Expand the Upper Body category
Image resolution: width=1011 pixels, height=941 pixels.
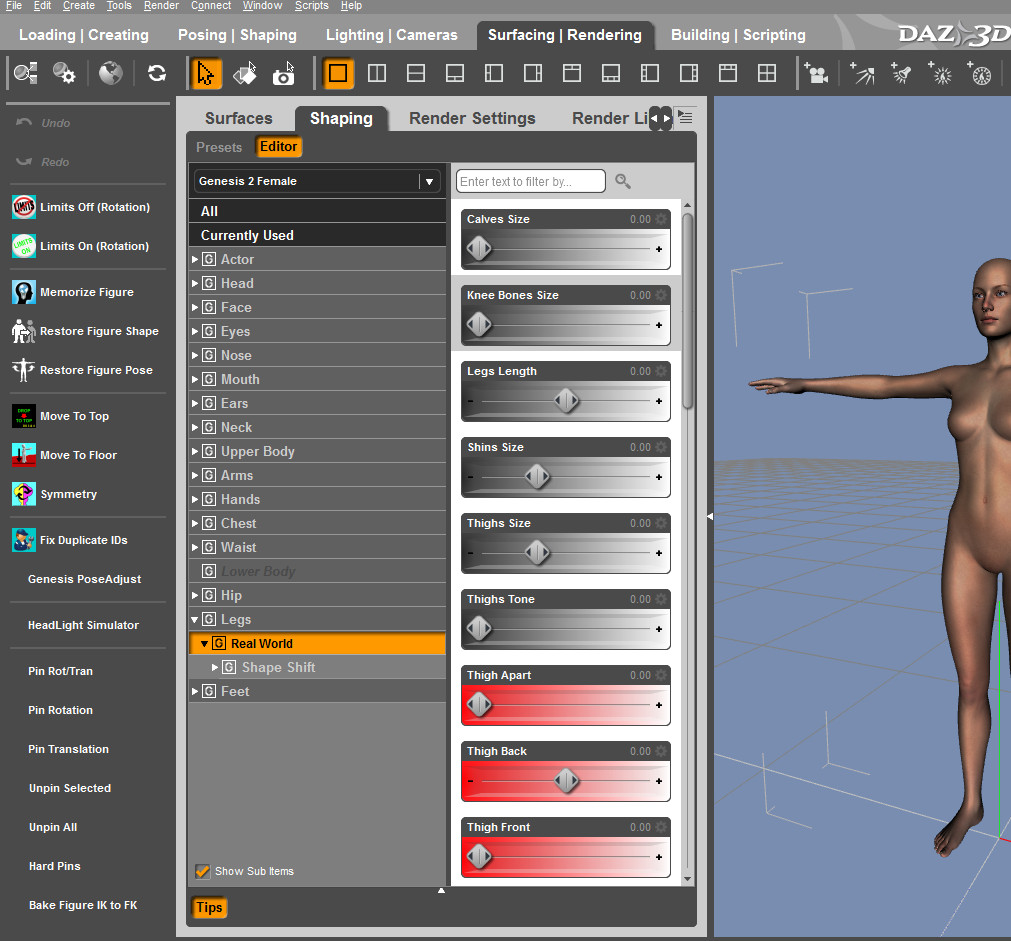pos(195,451)
